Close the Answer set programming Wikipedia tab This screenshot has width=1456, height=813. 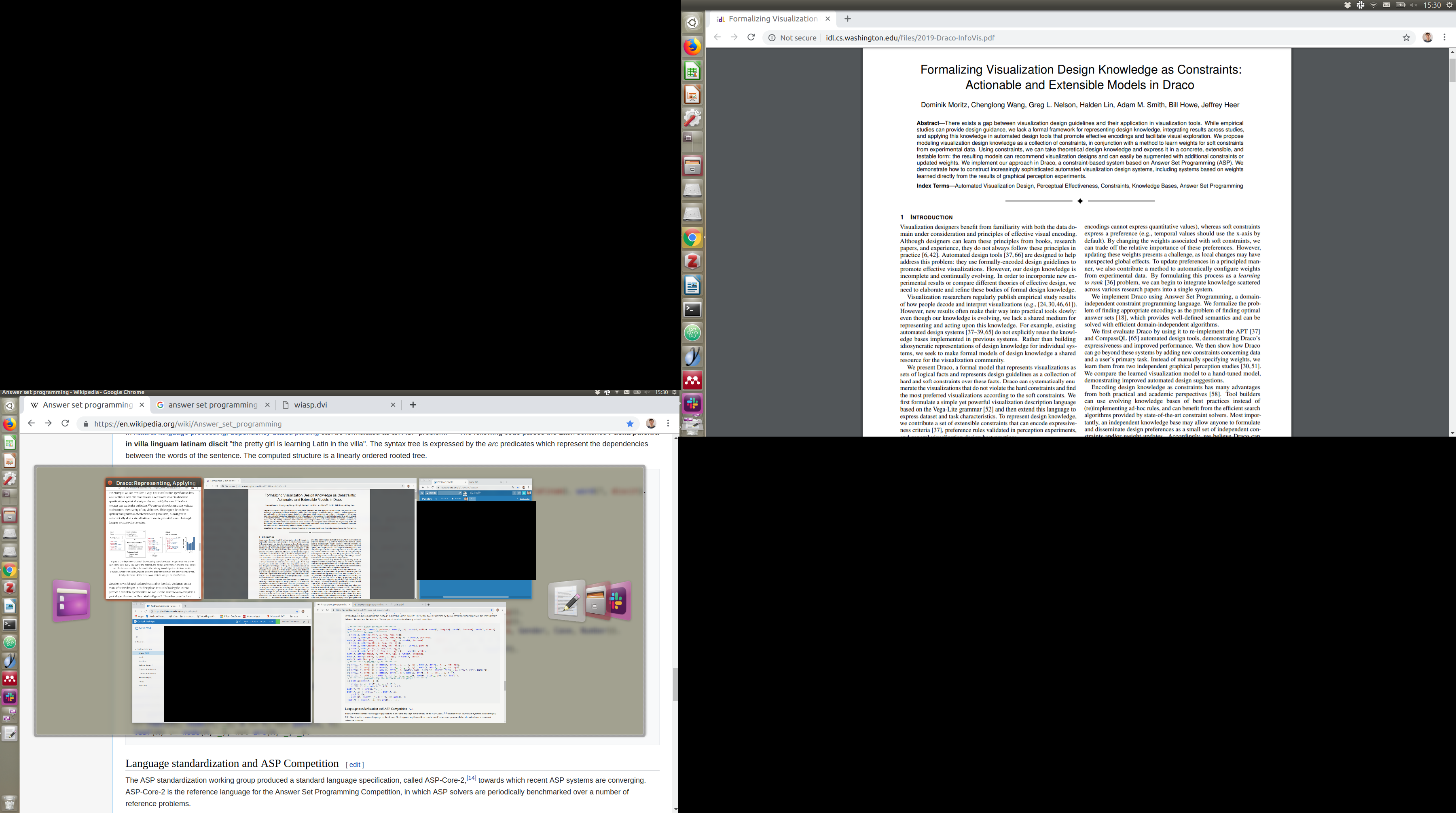click(x=142, y=405)
